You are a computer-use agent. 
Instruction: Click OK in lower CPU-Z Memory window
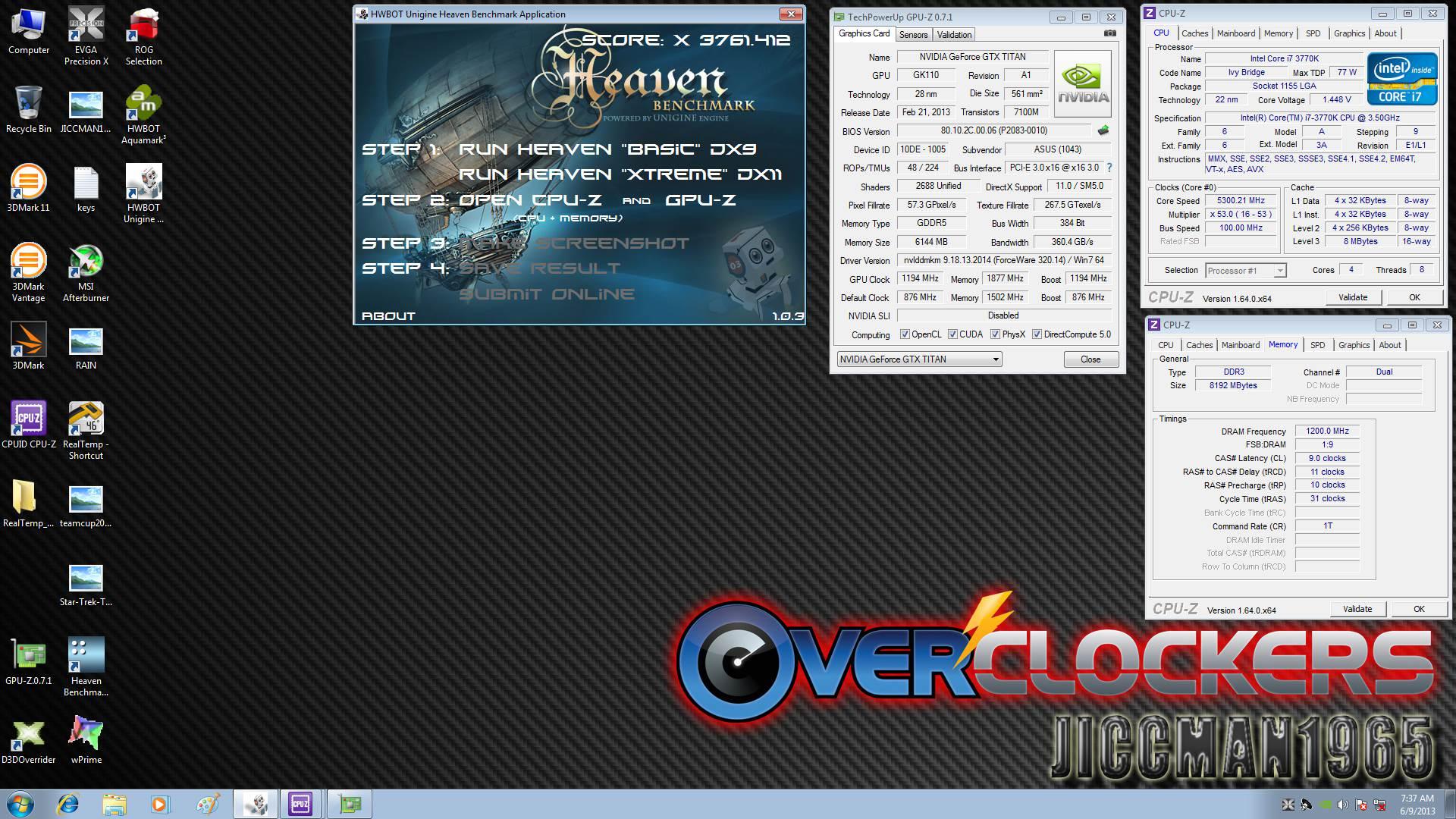(1418, 609)
